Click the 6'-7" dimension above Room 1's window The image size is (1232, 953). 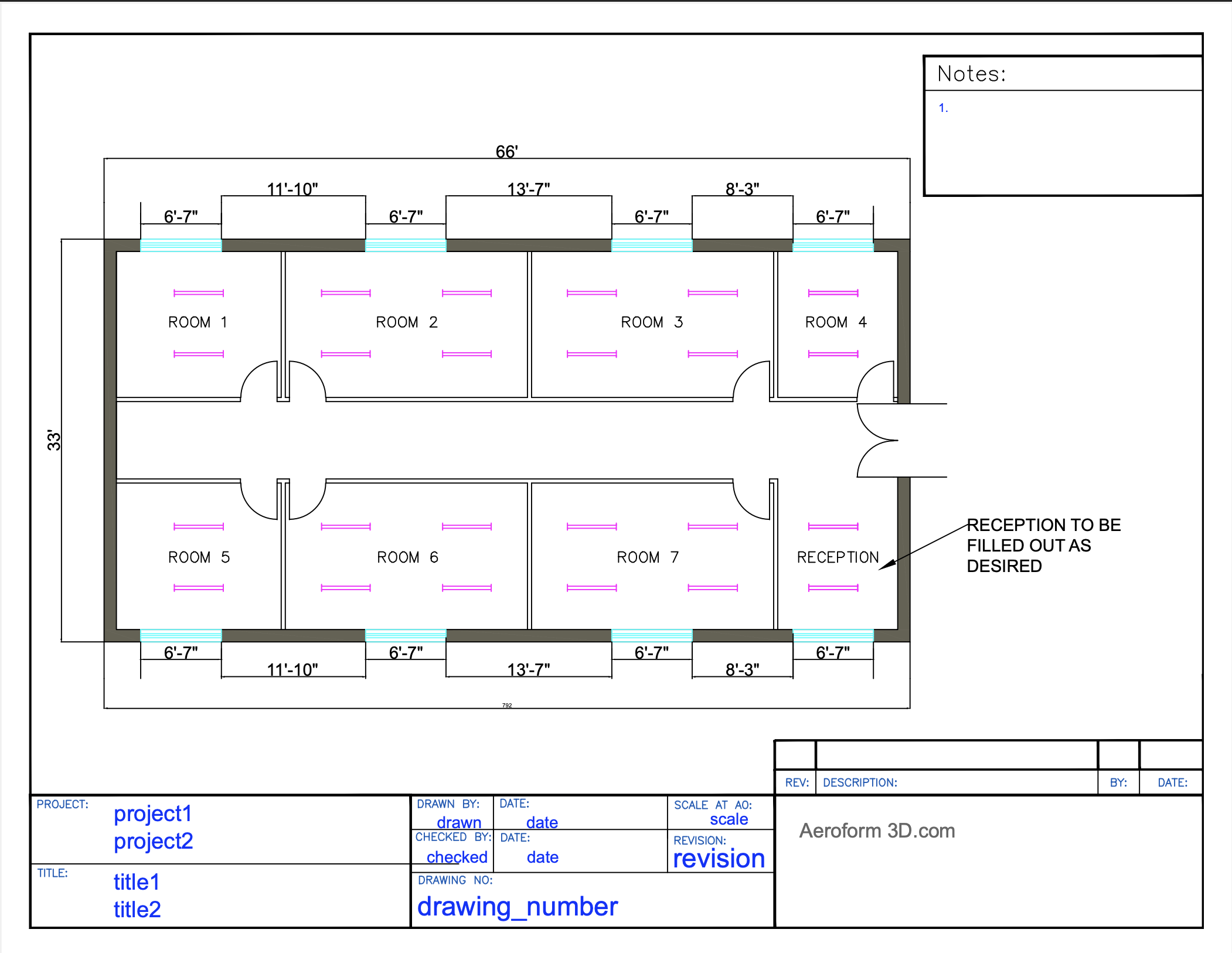pyautogui.click(x=181, y=216)
